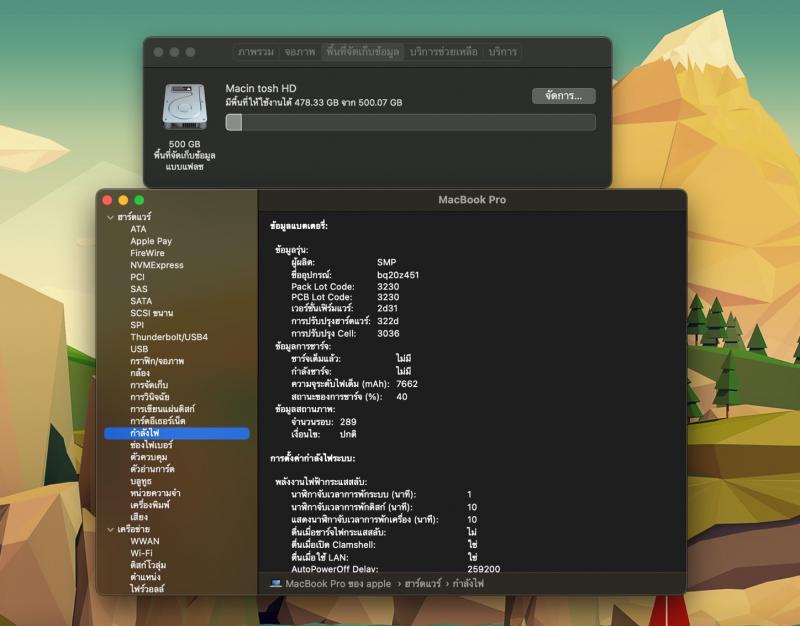800x626 pixels.
Task: Switch to the จอภาพ tab
Action: 299,52
